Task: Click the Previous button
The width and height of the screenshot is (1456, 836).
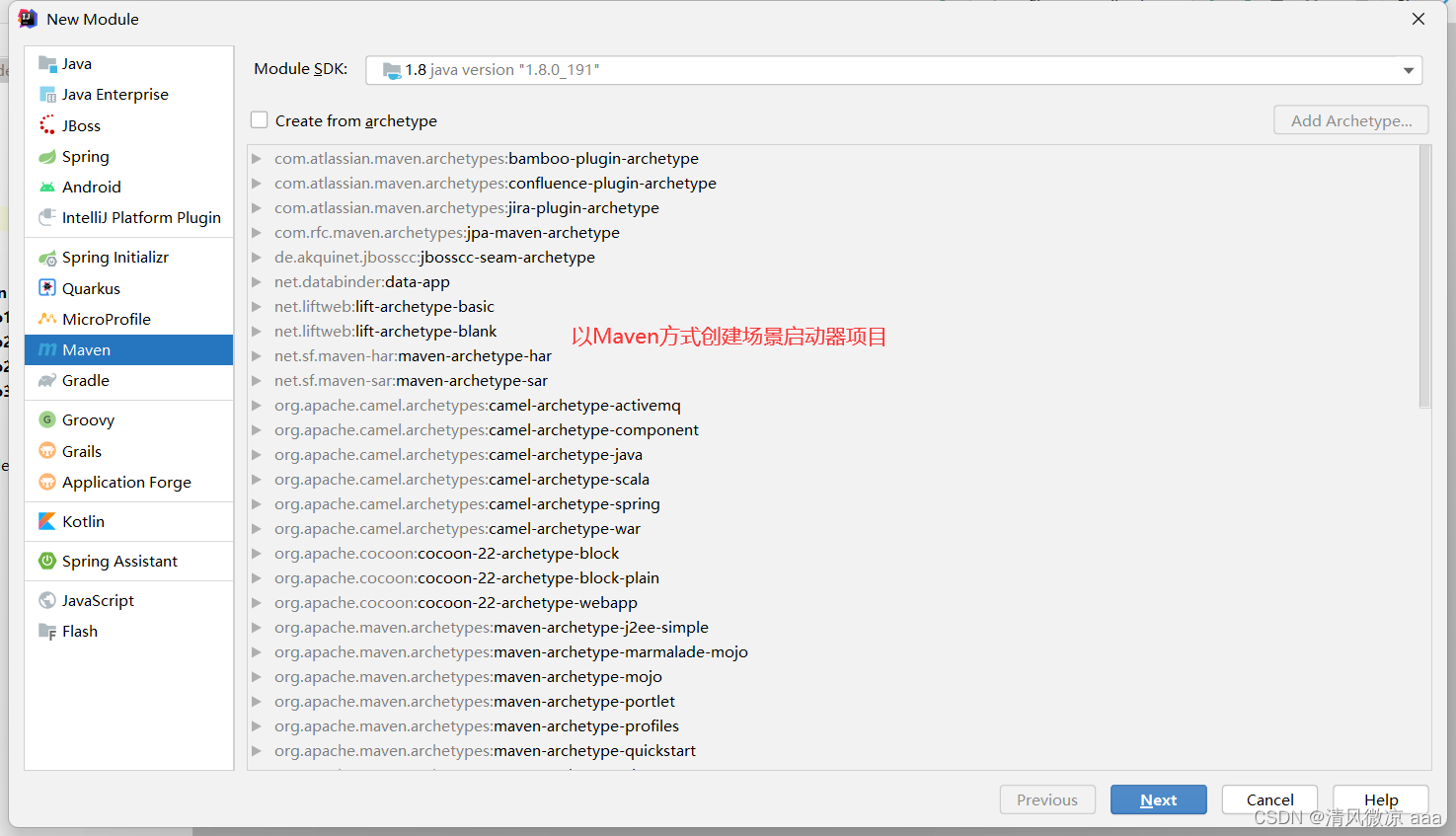Action: tap(1047, 799)
